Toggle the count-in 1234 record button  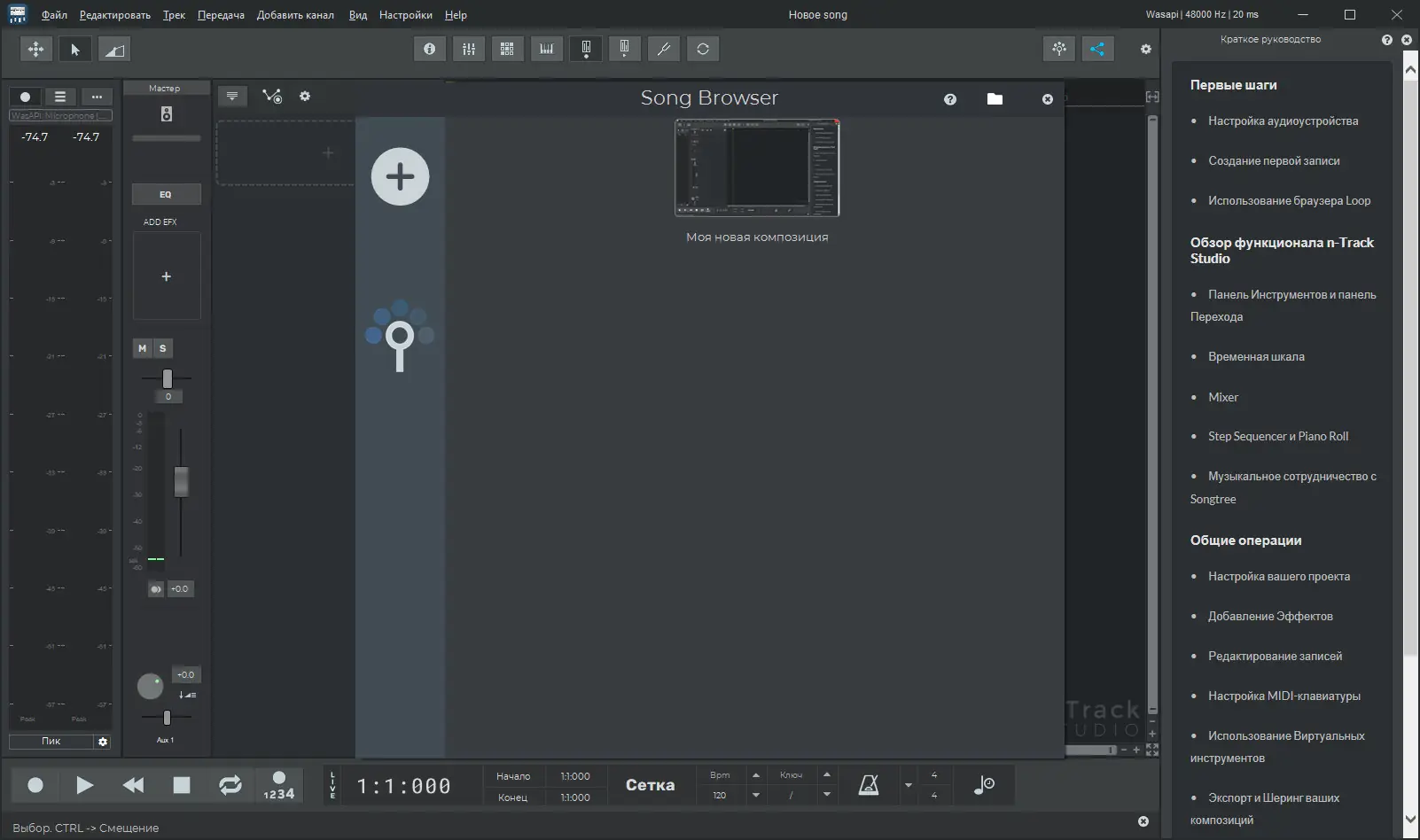click(x=278, y=785)
